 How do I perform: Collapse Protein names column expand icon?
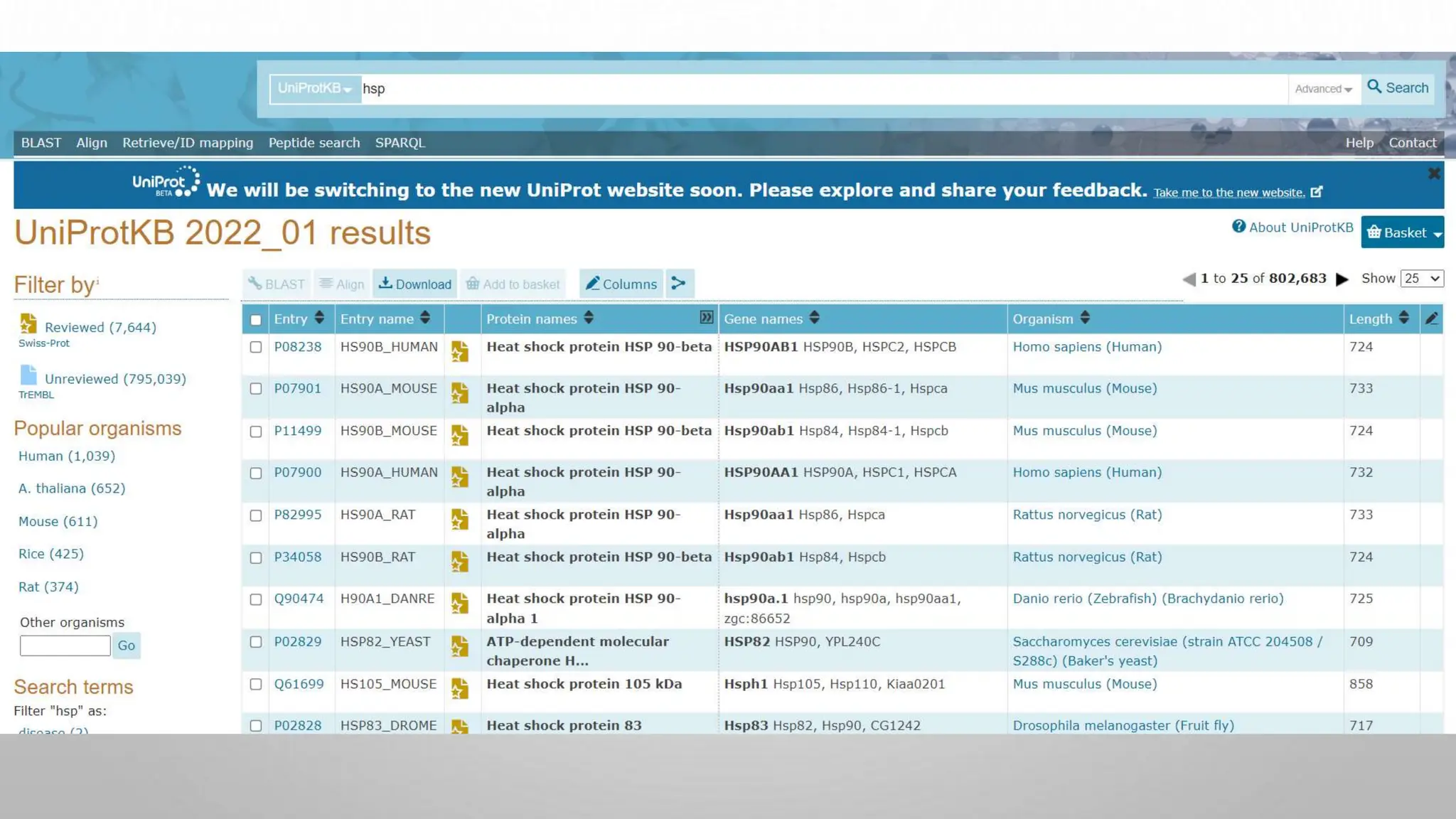(x=706, y=318)
